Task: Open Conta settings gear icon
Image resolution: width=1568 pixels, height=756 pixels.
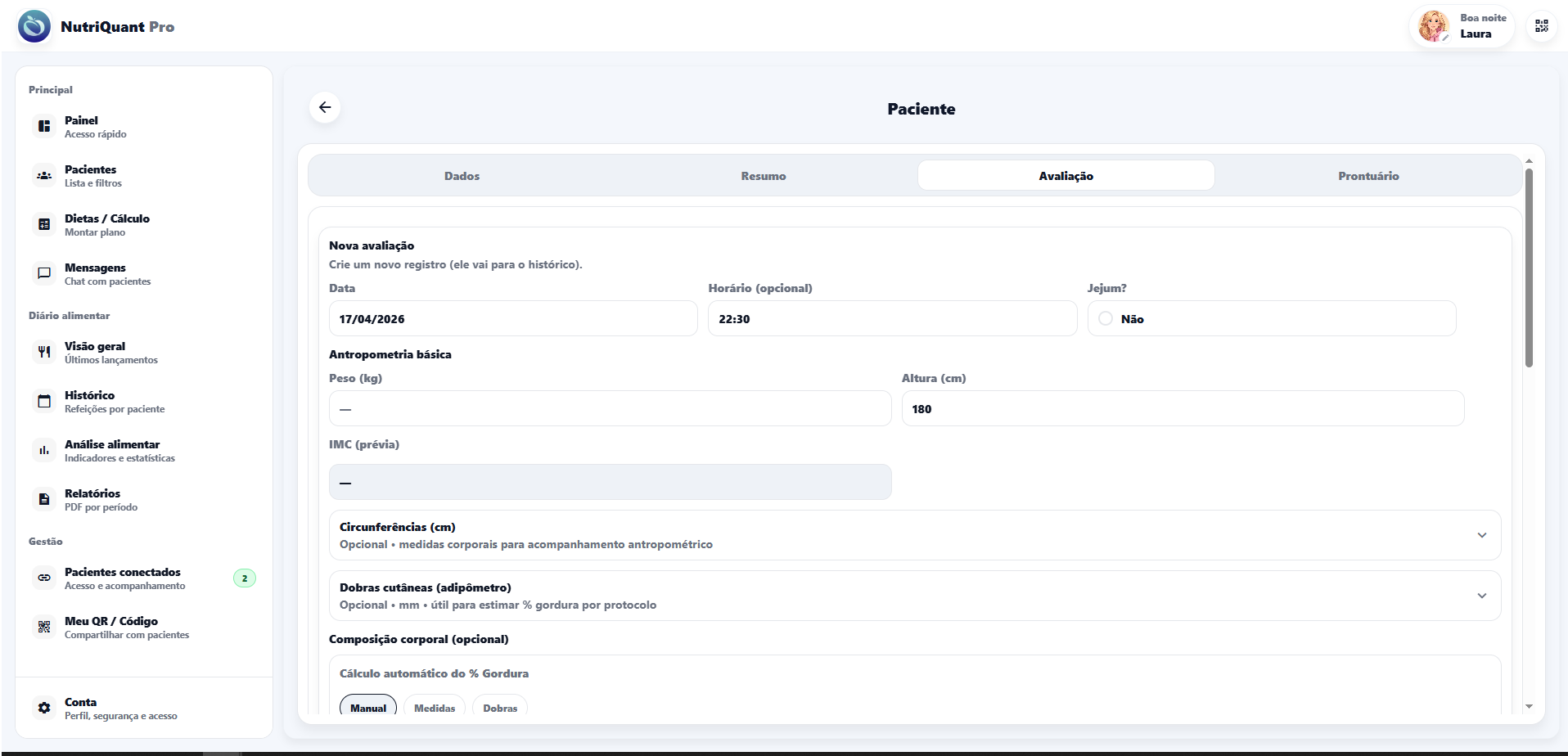Action: tap(44, 708)
